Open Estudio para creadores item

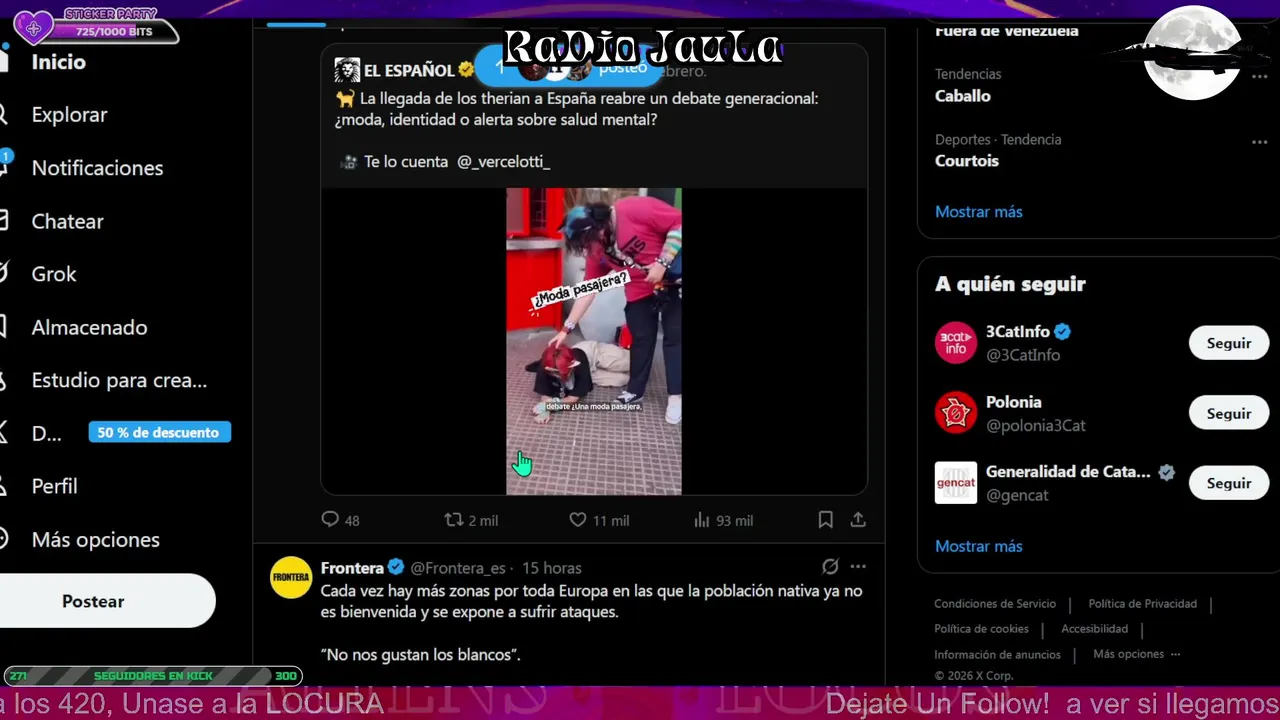(119, 381)
